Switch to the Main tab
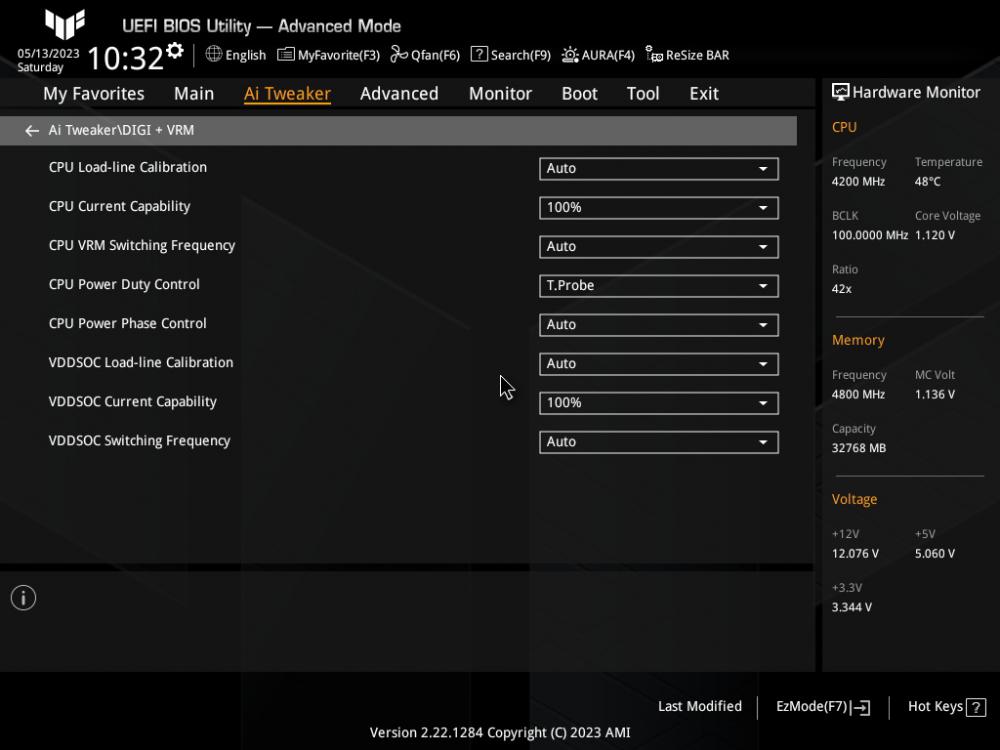 point(194,94)
